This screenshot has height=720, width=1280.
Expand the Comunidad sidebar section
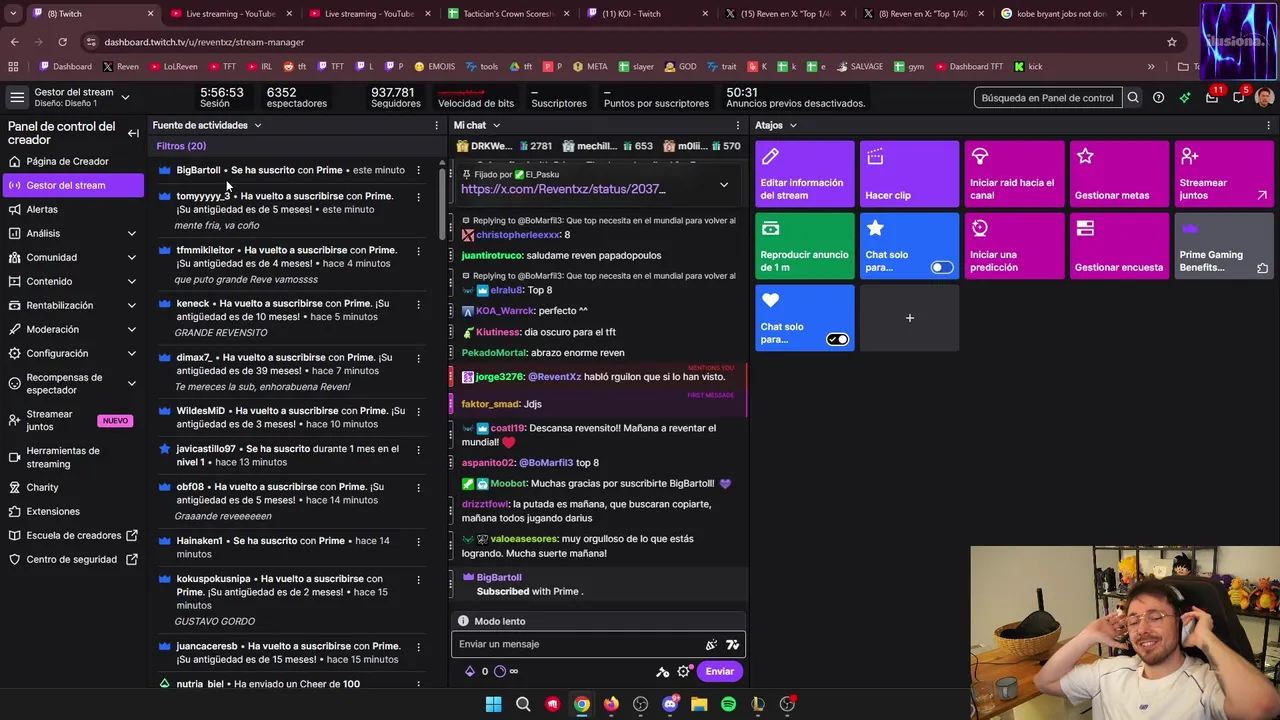(131, 258)
